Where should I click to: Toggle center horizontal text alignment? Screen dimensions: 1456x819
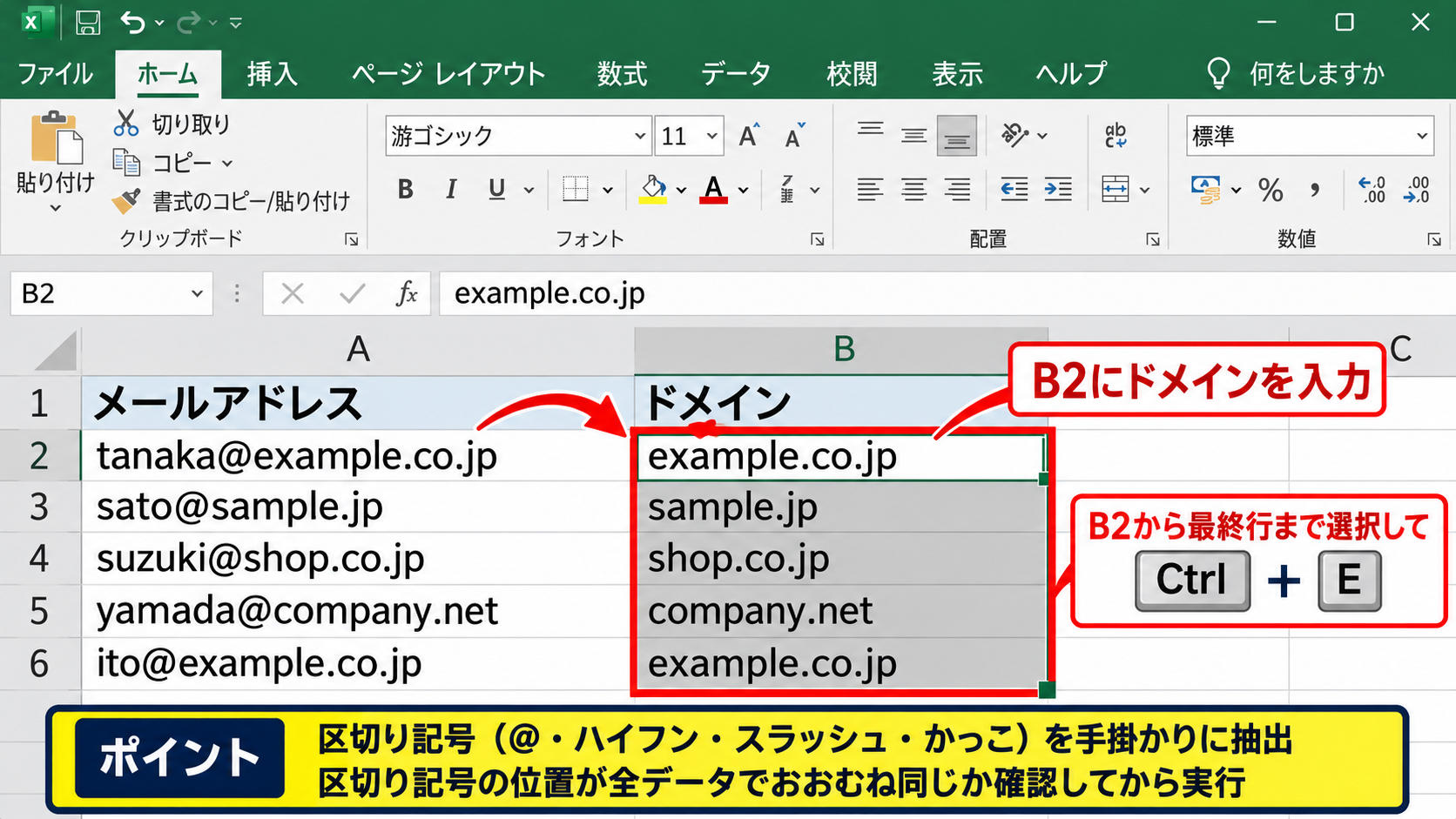[x=913, y=189]
